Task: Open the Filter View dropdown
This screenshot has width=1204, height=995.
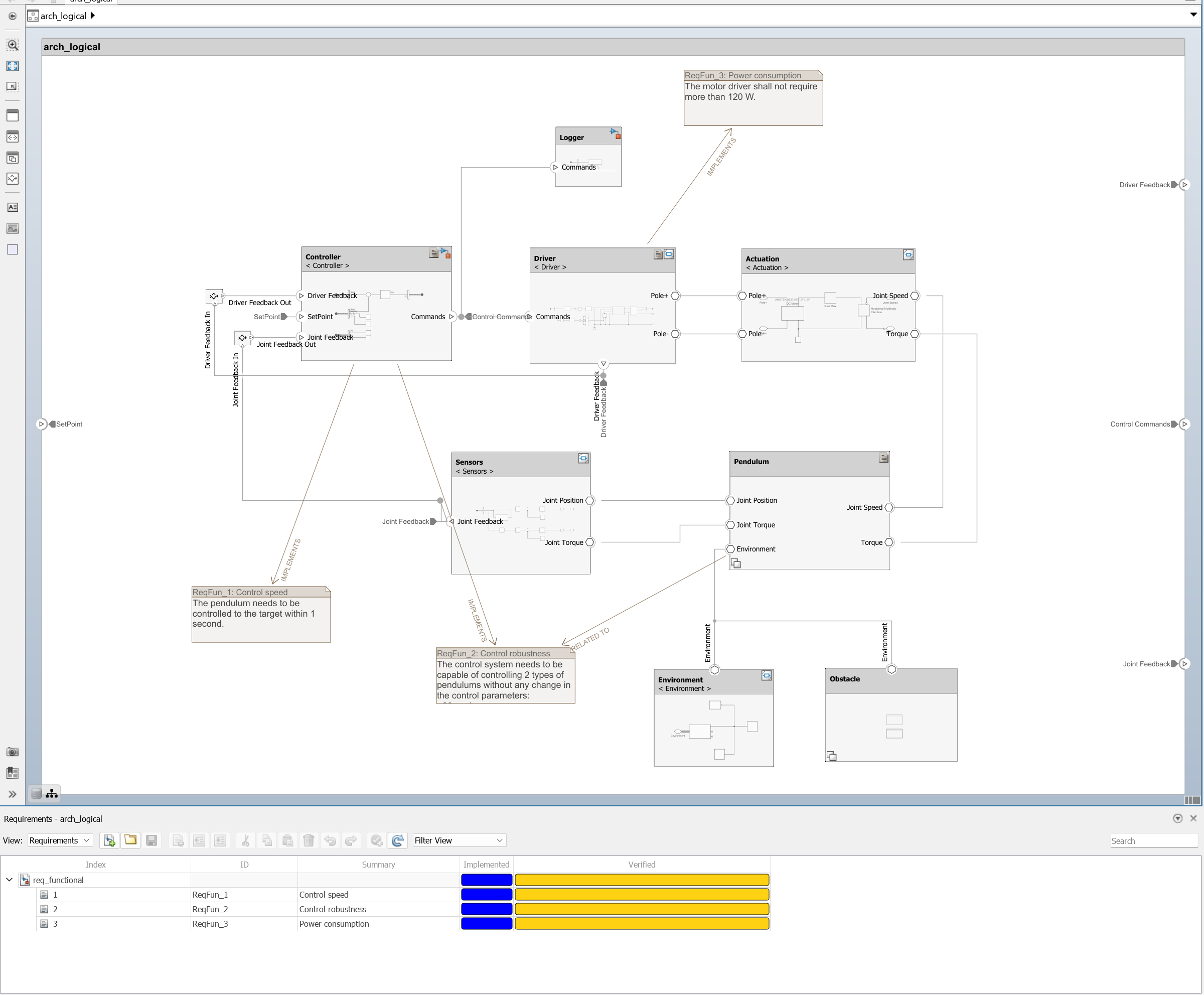Action: tap(459, 840)
